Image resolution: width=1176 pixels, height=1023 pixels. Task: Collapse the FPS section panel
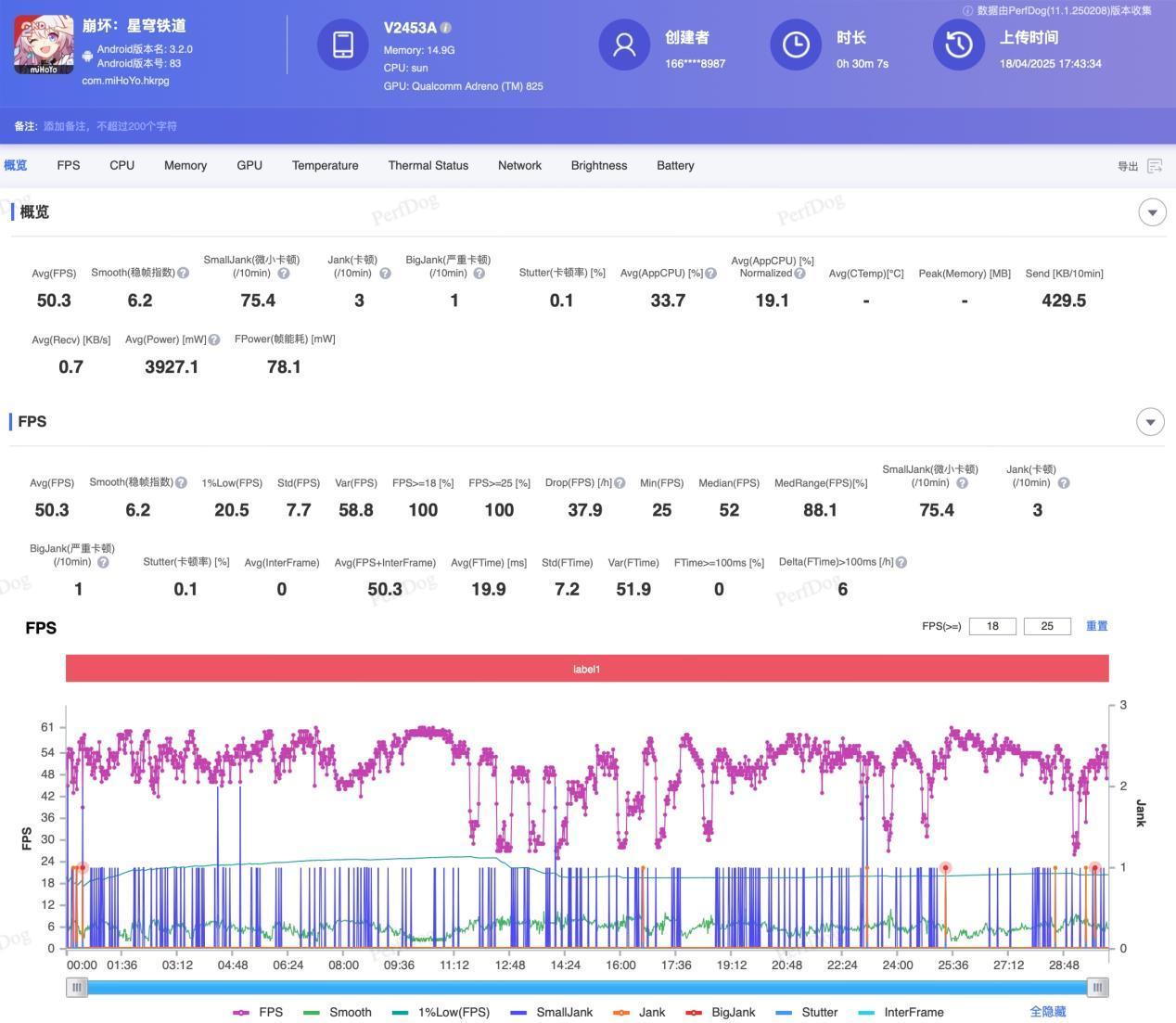click(1150, 422)
